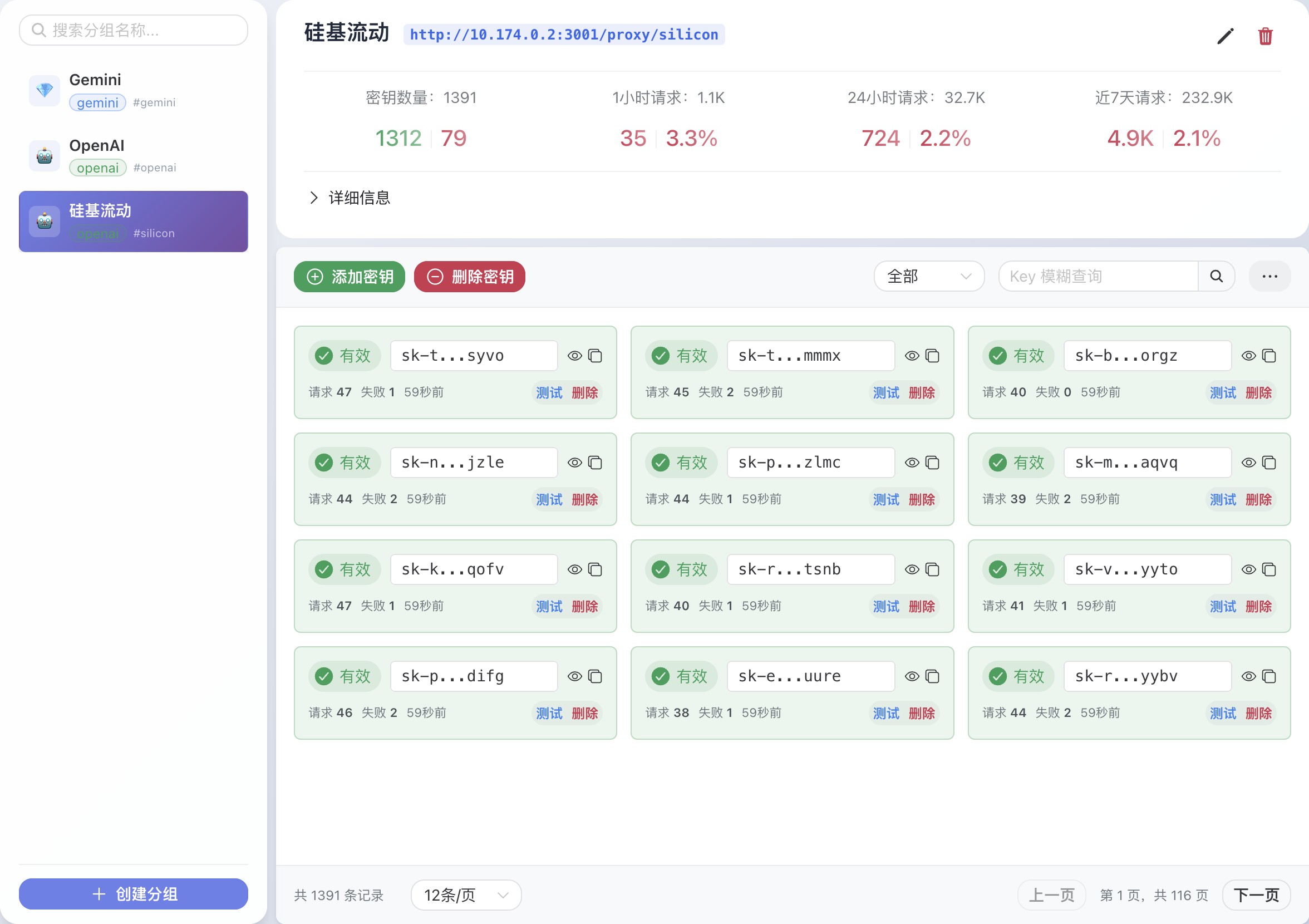Image resolution: width=1309 pixels, height=924 pixels.
Task: Expand the 详细信息 section
Action: click(x=359, y=198)
